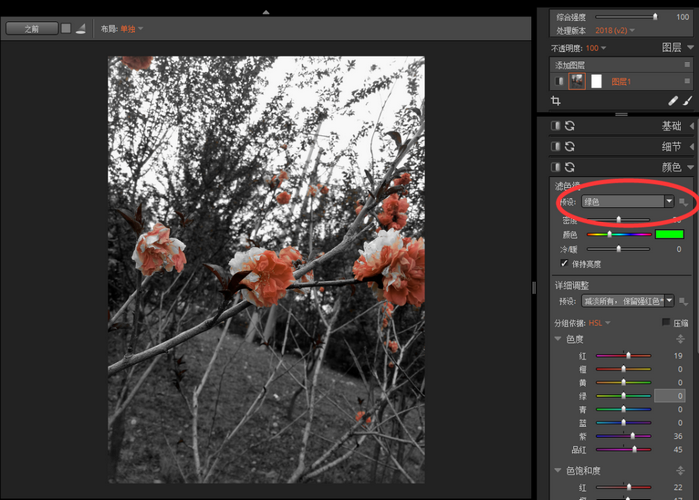Click the 添加图层 add layer button

pyautogui.click(x=573, y=64)
